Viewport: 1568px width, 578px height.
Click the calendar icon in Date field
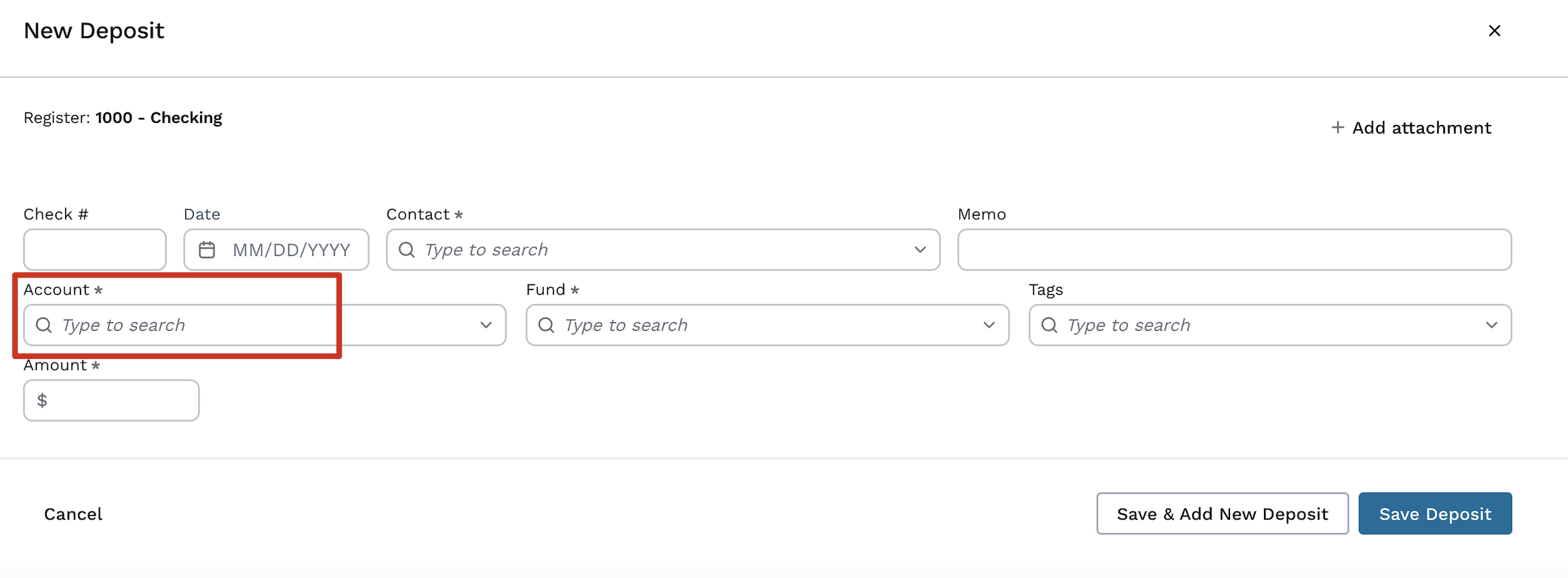[206, 250]
